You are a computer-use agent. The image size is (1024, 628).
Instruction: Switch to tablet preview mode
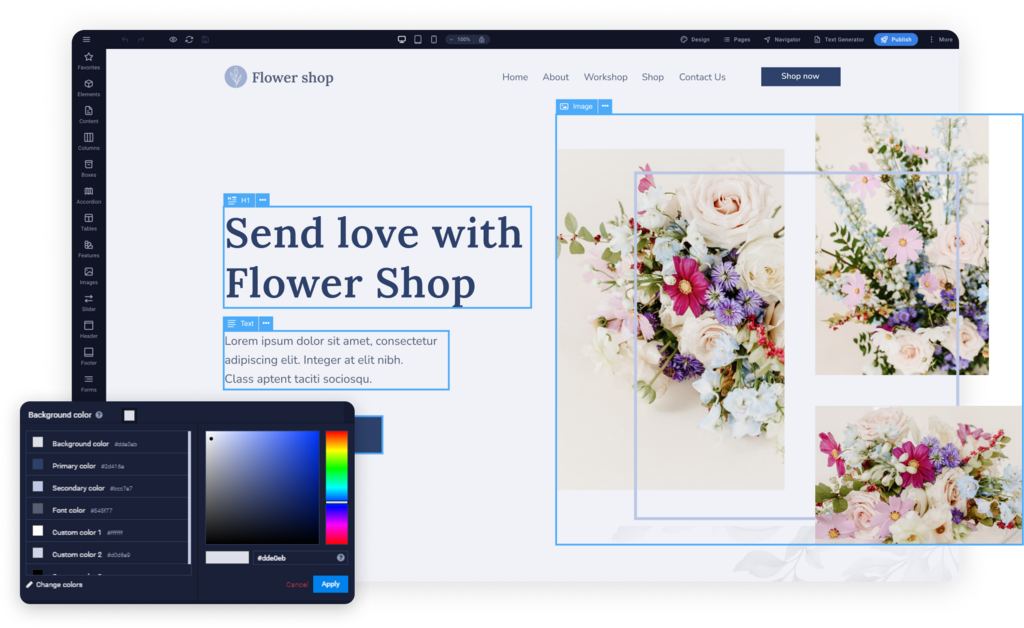(x=417, y=39)
